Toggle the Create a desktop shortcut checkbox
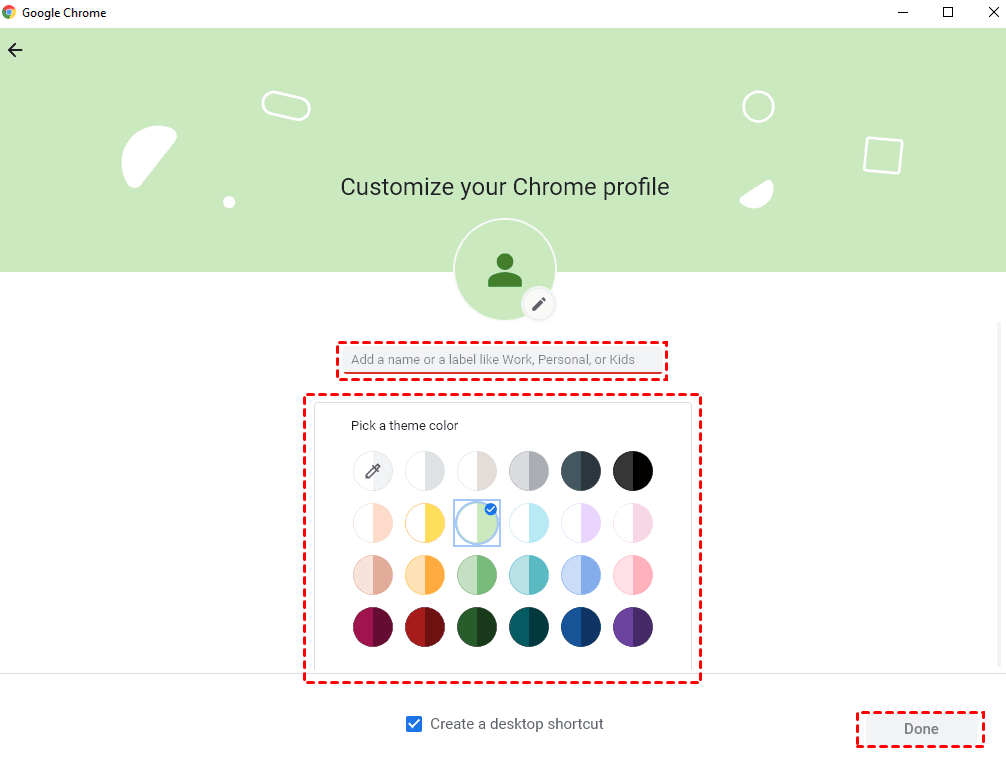Viewport: 1006px width, 758px height. [x=414, y=724]
